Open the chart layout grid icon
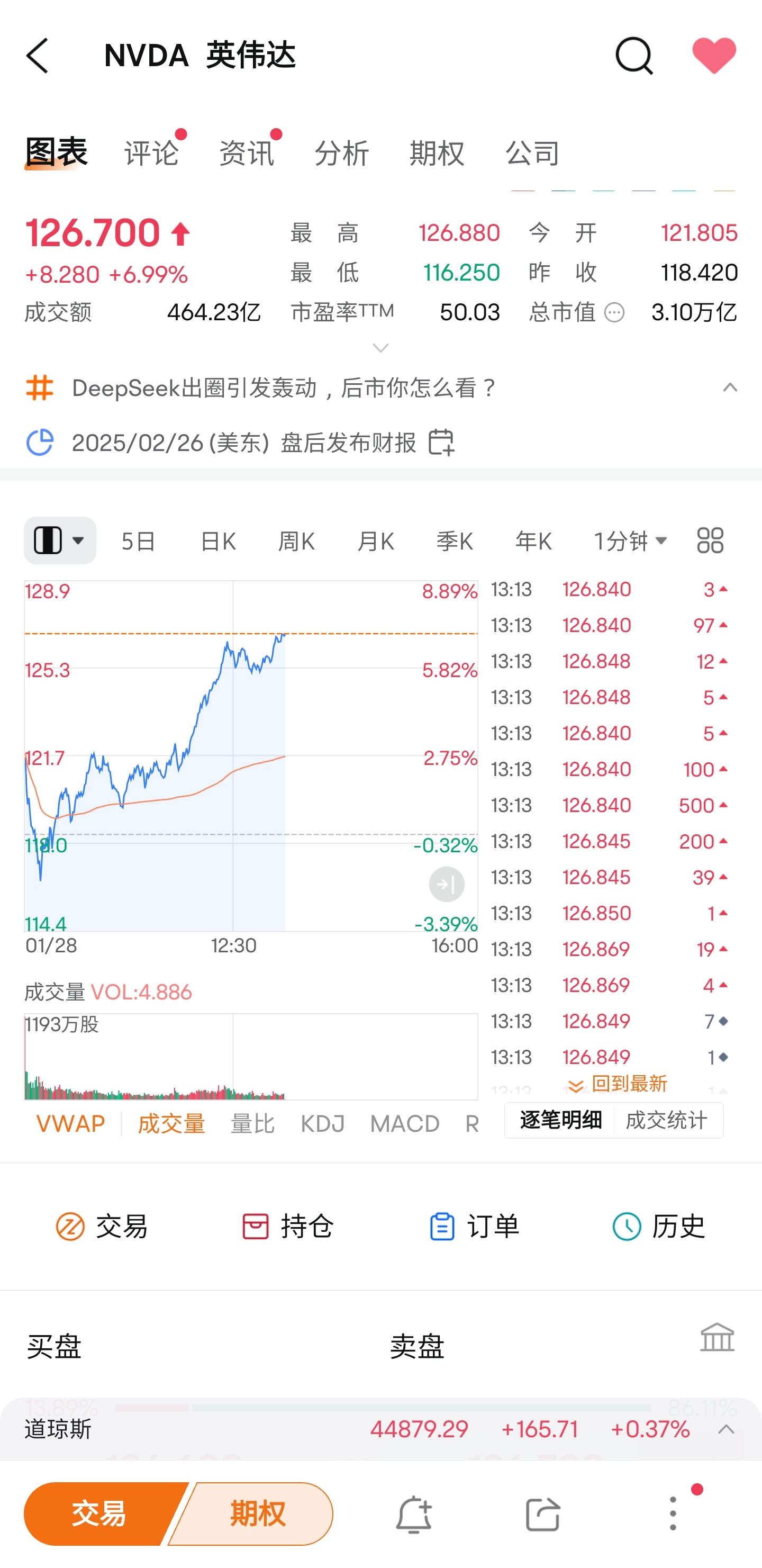This screenshot has height=1568, width=762. (710, 540)
